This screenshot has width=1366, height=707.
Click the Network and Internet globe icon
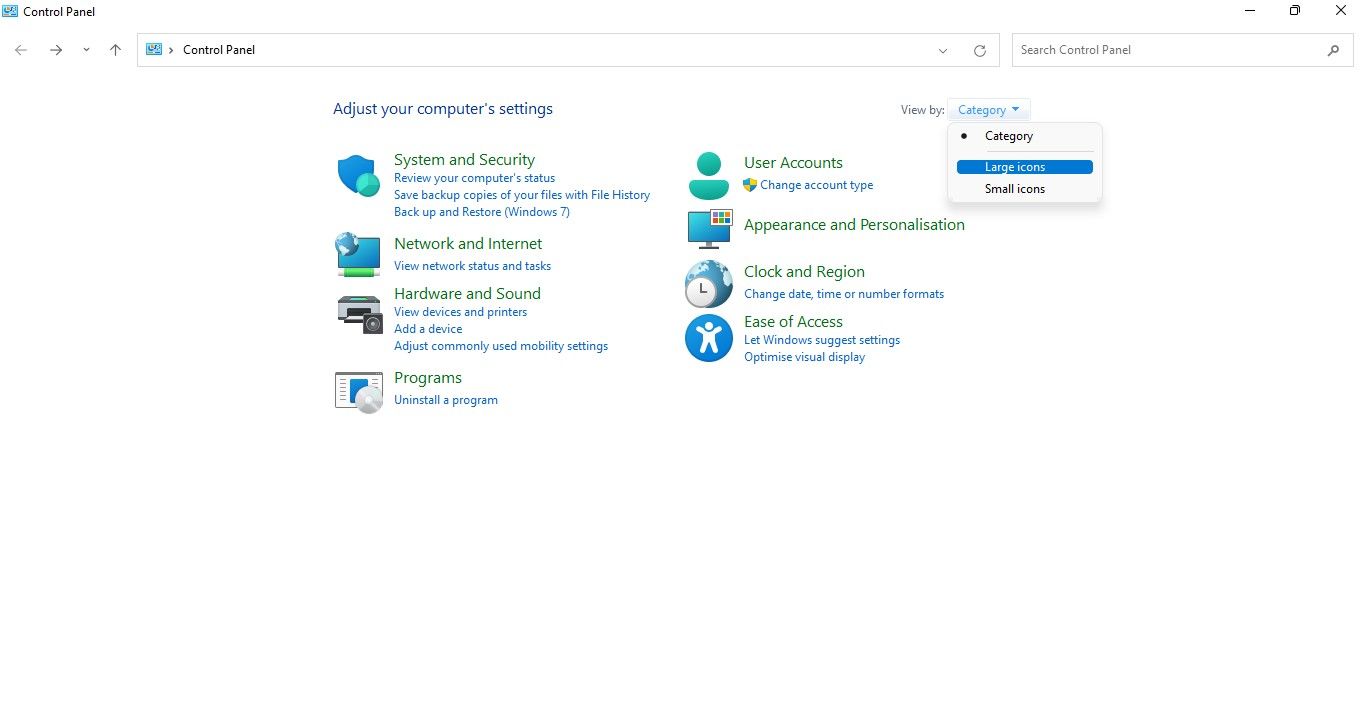[358, 254]
